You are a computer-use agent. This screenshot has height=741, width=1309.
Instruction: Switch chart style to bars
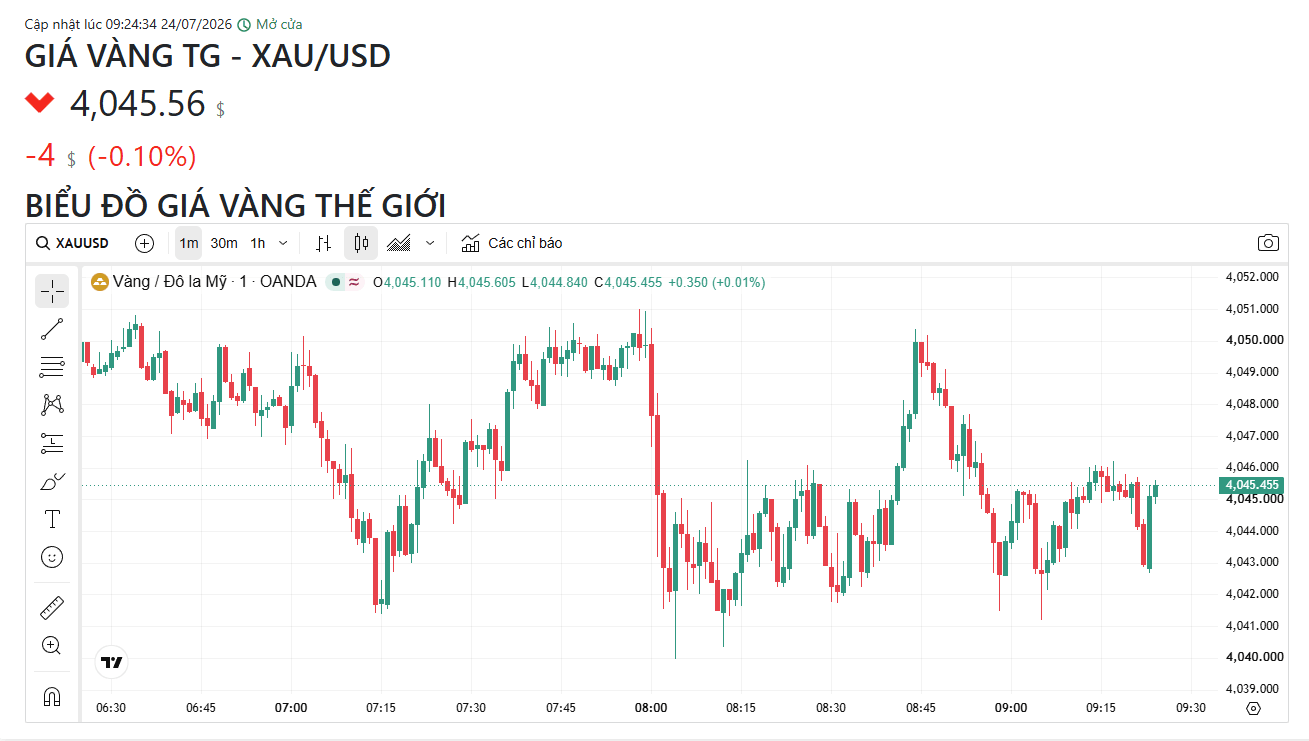(x=323, y=243)
